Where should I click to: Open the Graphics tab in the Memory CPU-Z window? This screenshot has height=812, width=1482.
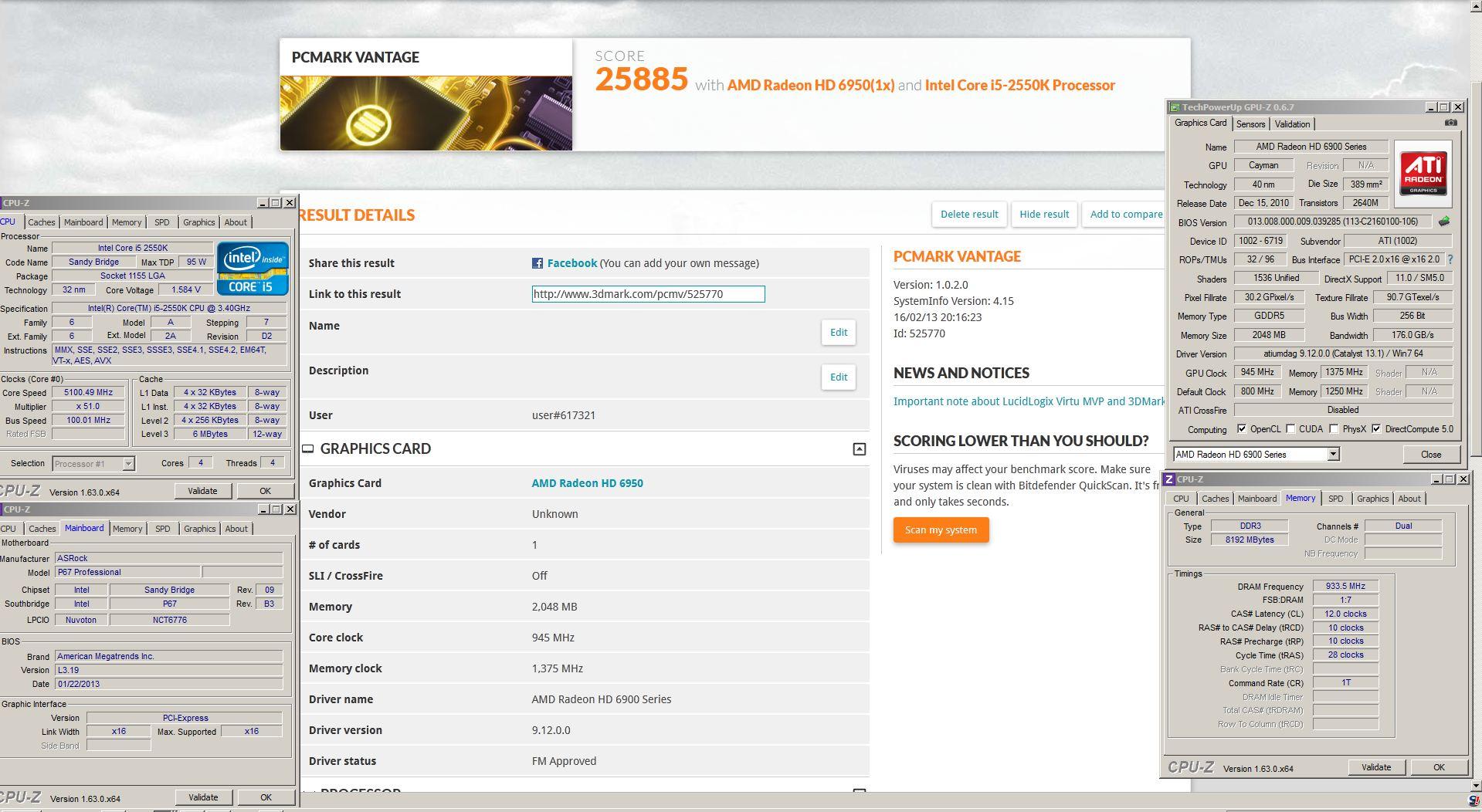pos(1372,499)
